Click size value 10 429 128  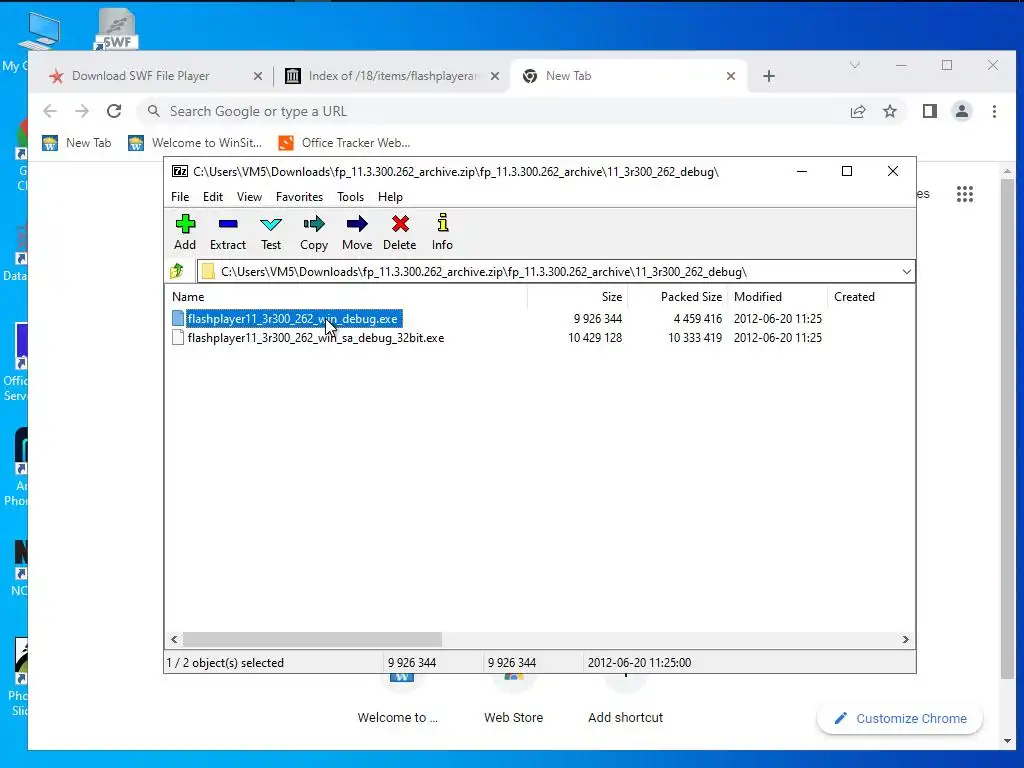pos(594,338)
